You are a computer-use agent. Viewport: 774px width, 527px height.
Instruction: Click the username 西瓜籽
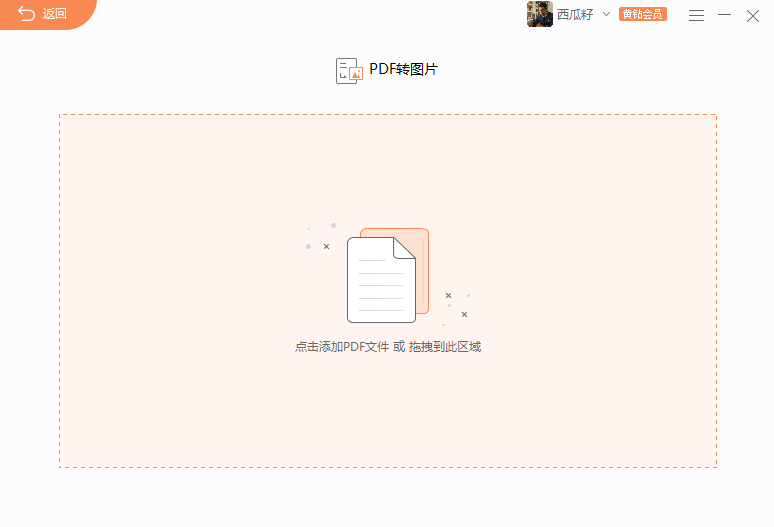click(575, 14)
